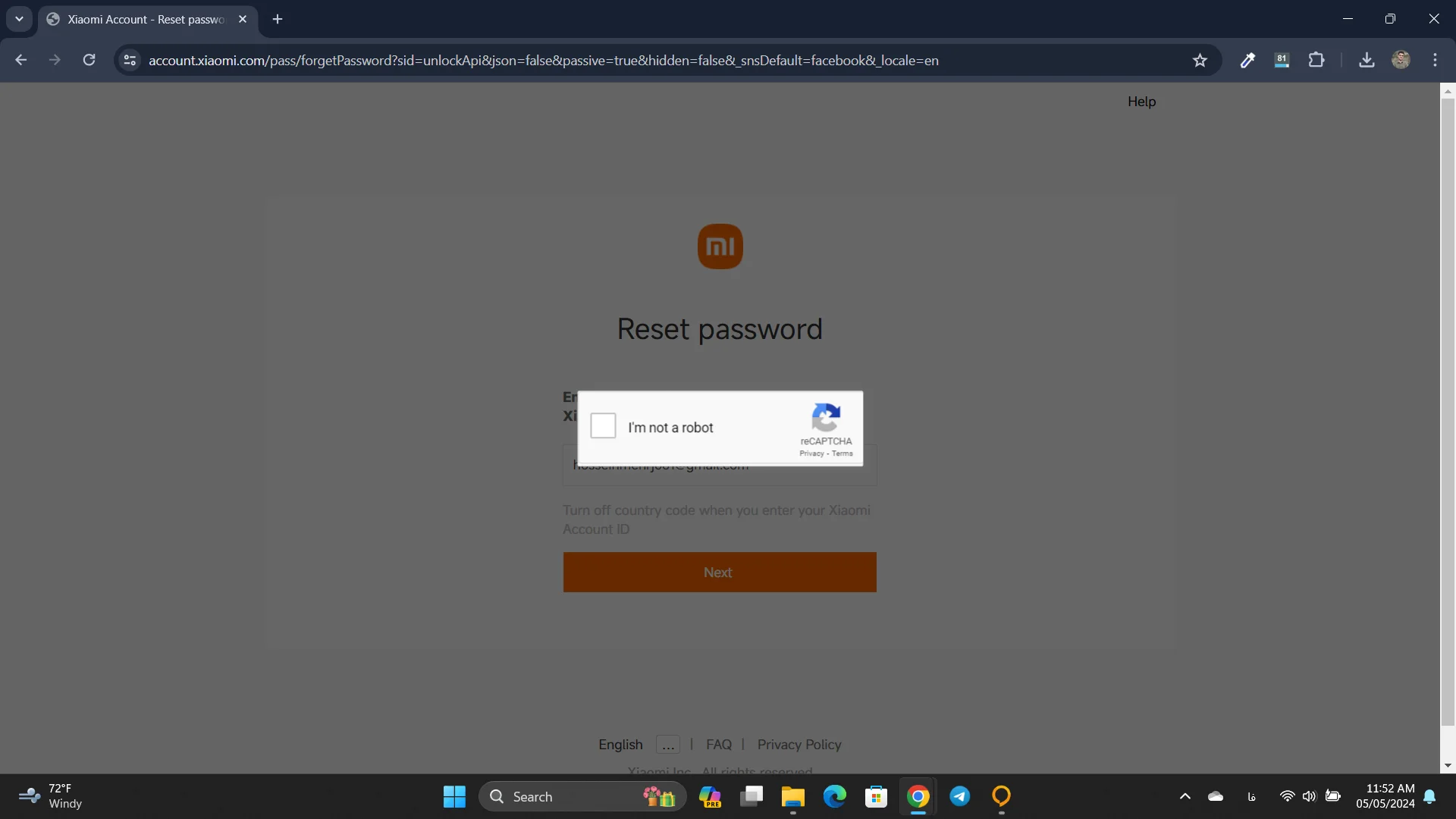This screenshot has width=1456, height=819.
Task: View site information icon in address bar
Action: (130, 60)
